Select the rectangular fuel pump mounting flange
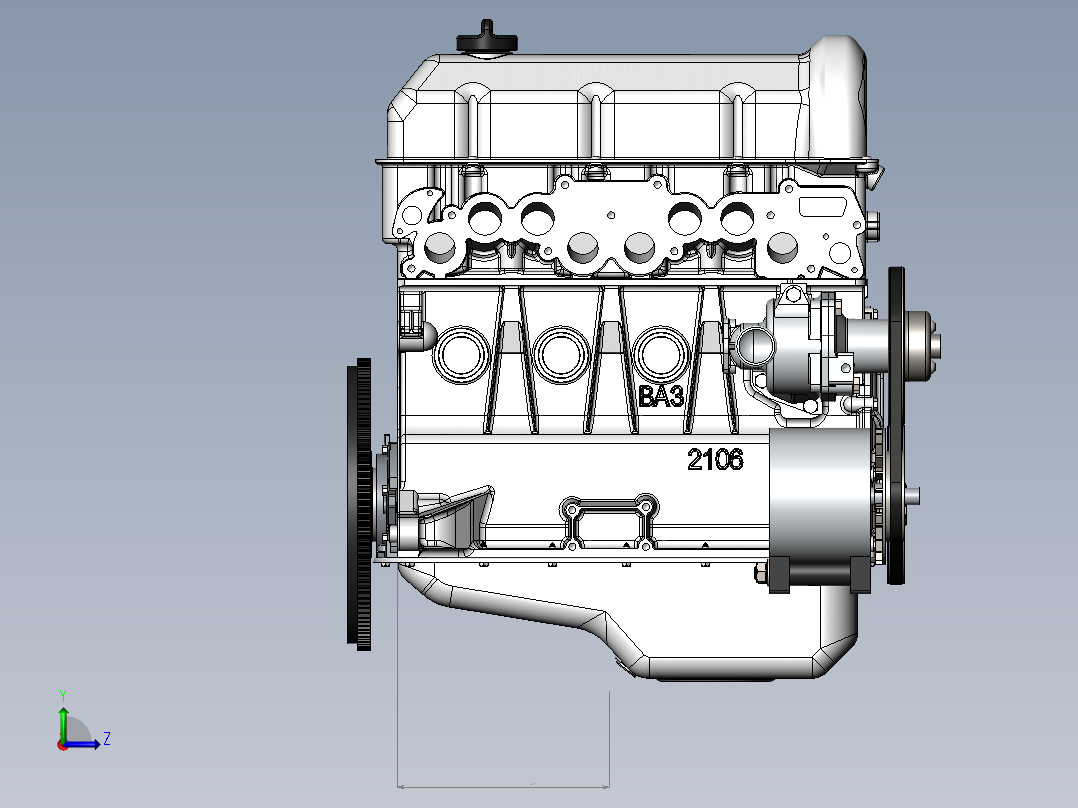1078x808 pixels. pos(607,523)
